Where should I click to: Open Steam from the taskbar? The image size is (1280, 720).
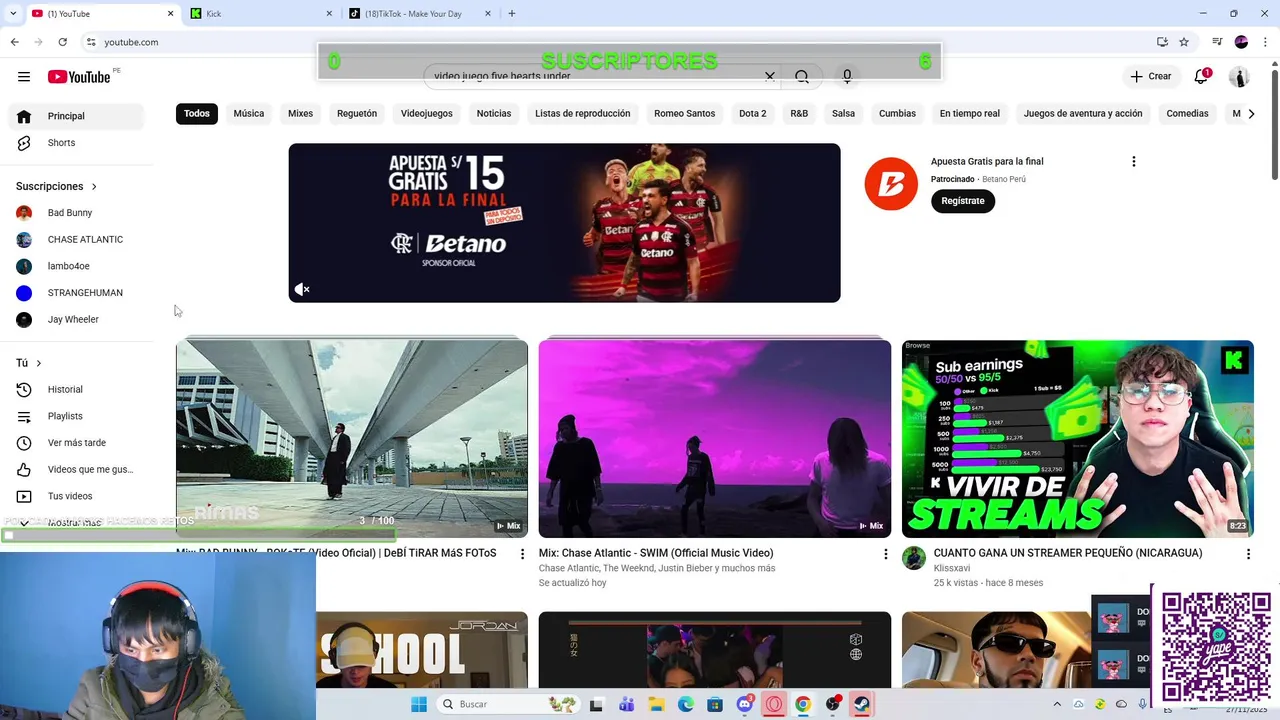pos(861,704)
